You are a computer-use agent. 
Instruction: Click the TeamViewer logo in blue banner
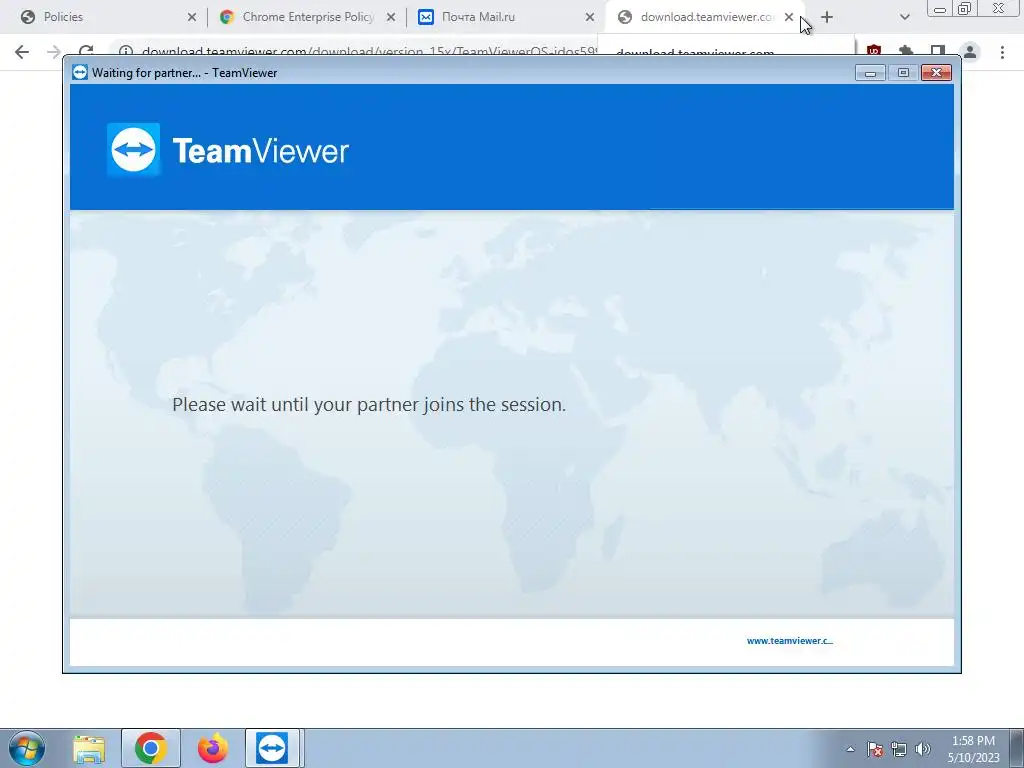pyautogui.click(x=228, y=150)
